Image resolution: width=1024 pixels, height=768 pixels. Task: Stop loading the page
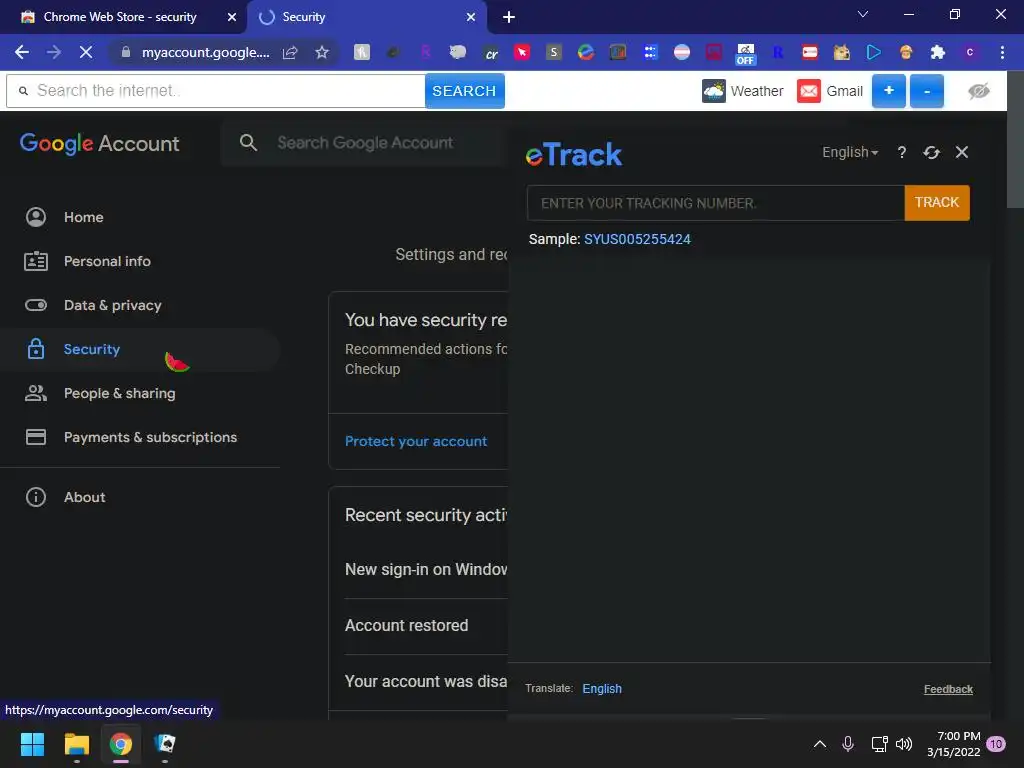point(86,52)
